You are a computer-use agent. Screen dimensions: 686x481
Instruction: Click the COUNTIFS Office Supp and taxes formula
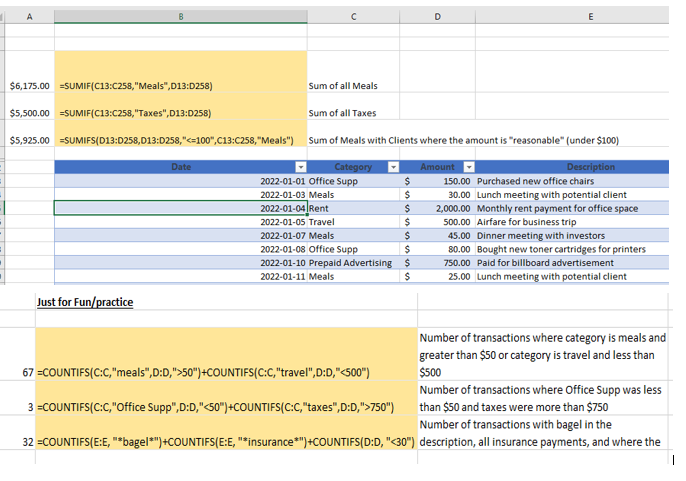[x=227, y=397]
